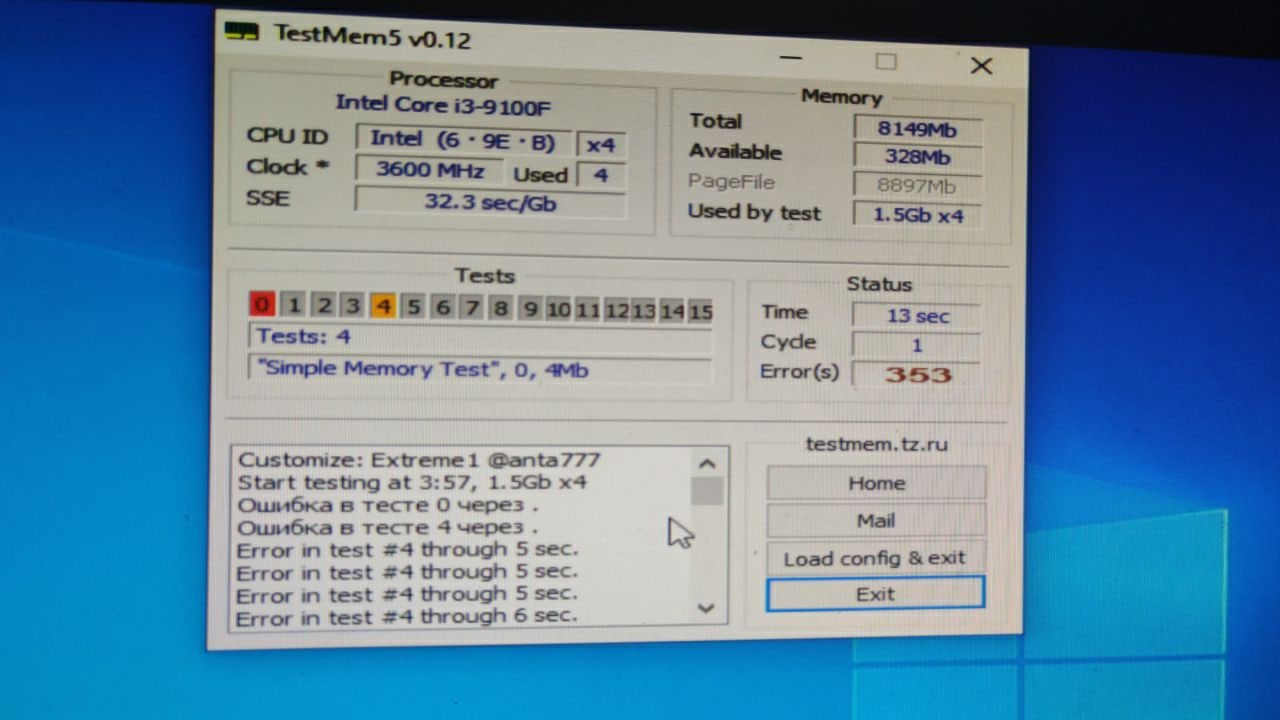Click Load config & exit
Screen dimensions: 1280x720
click(875, 558)
